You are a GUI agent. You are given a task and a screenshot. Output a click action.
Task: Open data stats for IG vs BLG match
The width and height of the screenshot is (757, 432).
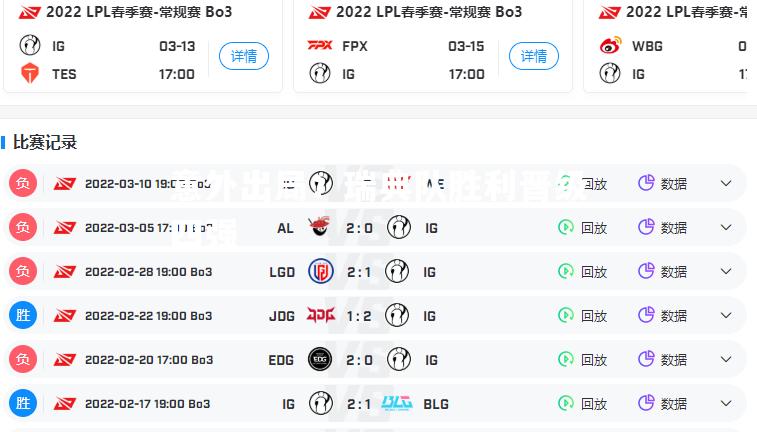click(662, 404)
